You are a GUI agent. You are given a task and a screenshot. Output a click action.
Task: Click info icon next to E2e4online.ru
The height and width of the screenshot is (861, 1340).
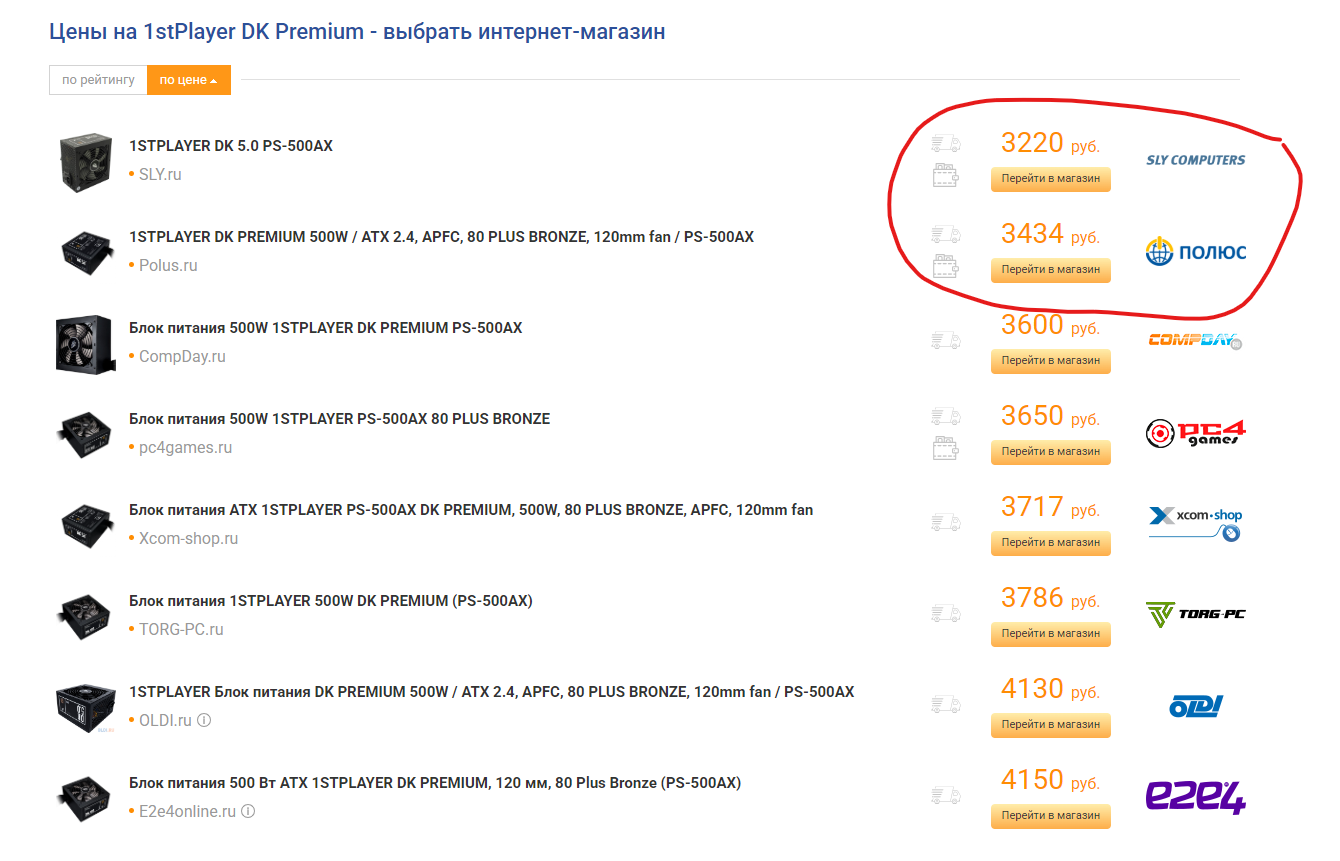[248, 811]
